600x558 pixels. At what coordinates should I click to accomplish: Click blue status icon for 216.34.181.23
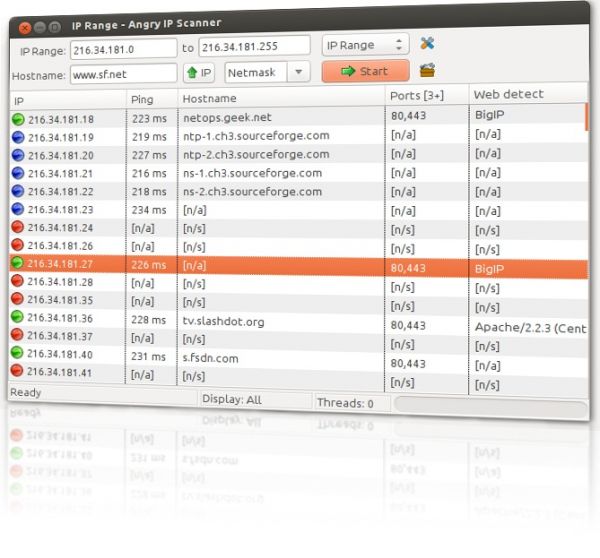18,210
